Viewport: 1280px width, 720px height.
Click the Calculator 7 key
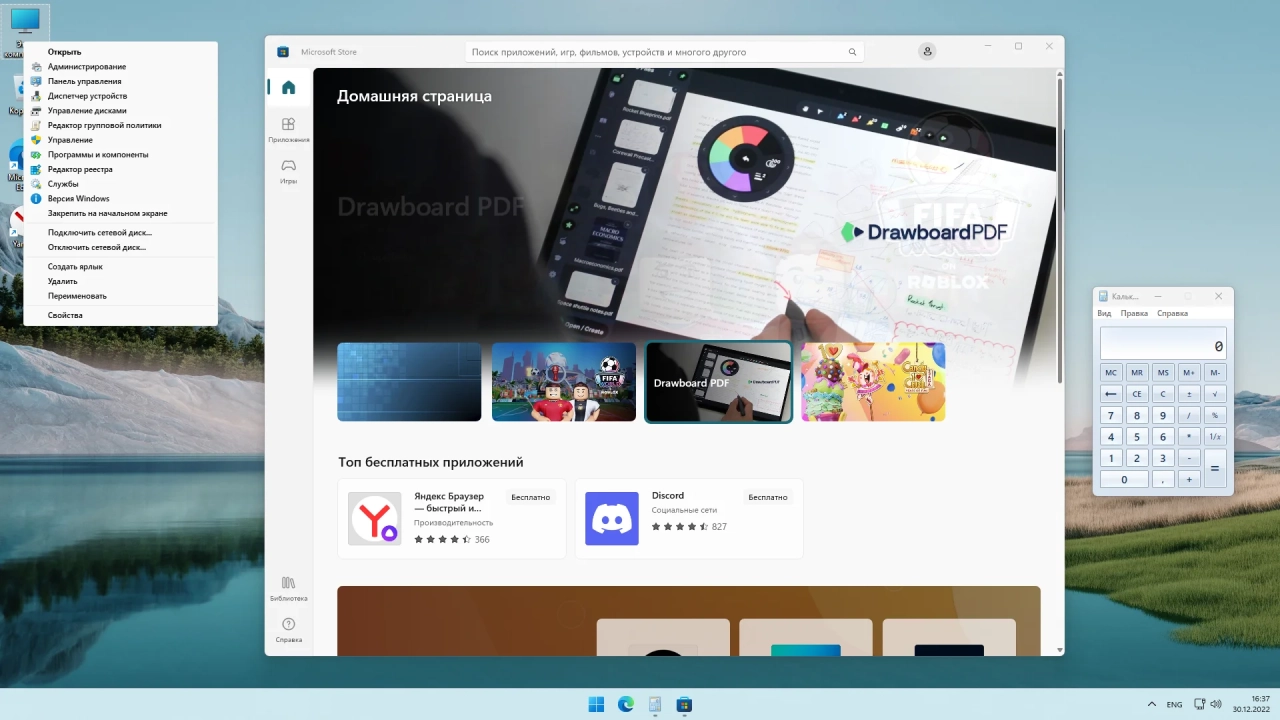1111,415
